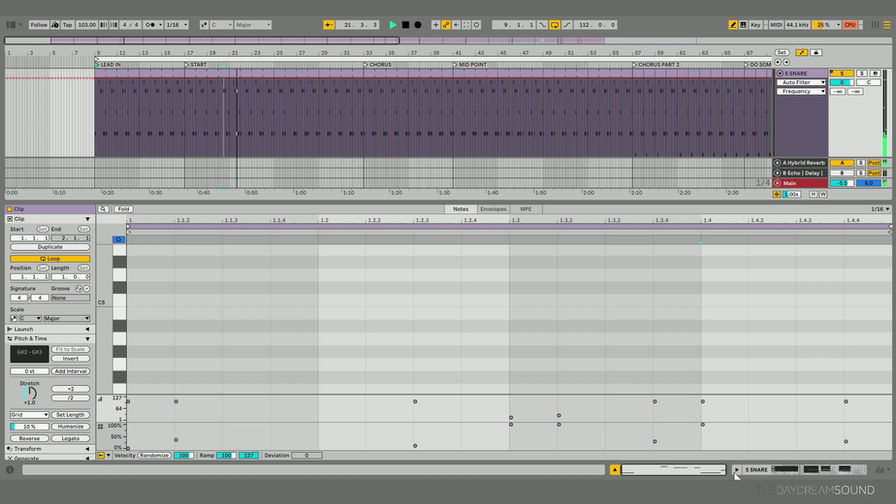Viewport: 896px width, 504px height.
Task: Click the Add Interval button
Action: coord(70,371)
